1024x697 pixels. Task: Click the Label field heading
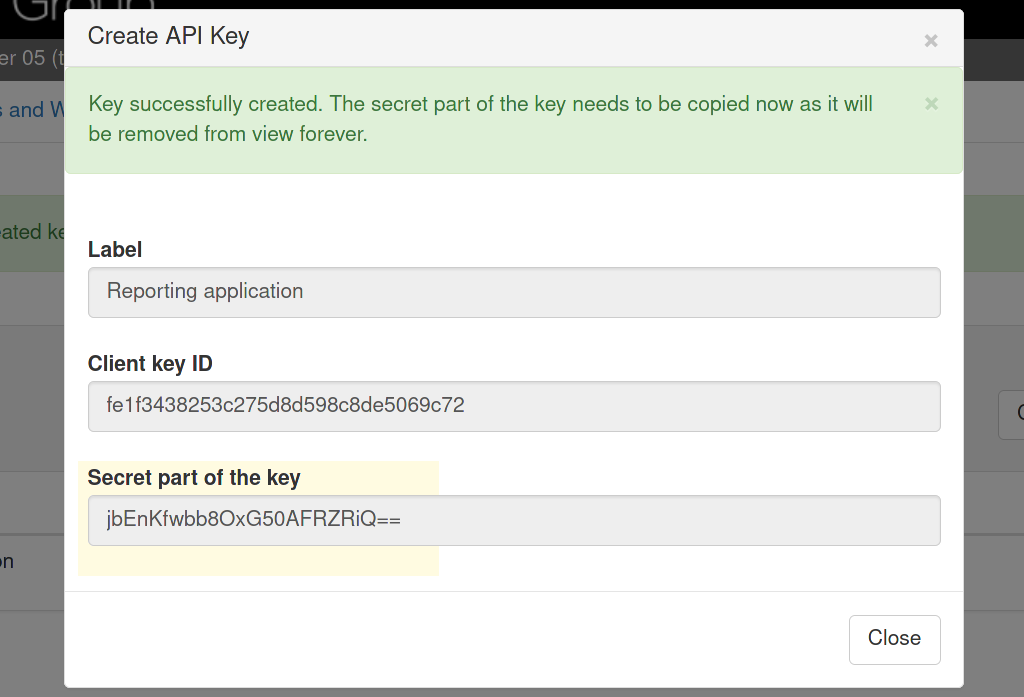click(114, 249)
